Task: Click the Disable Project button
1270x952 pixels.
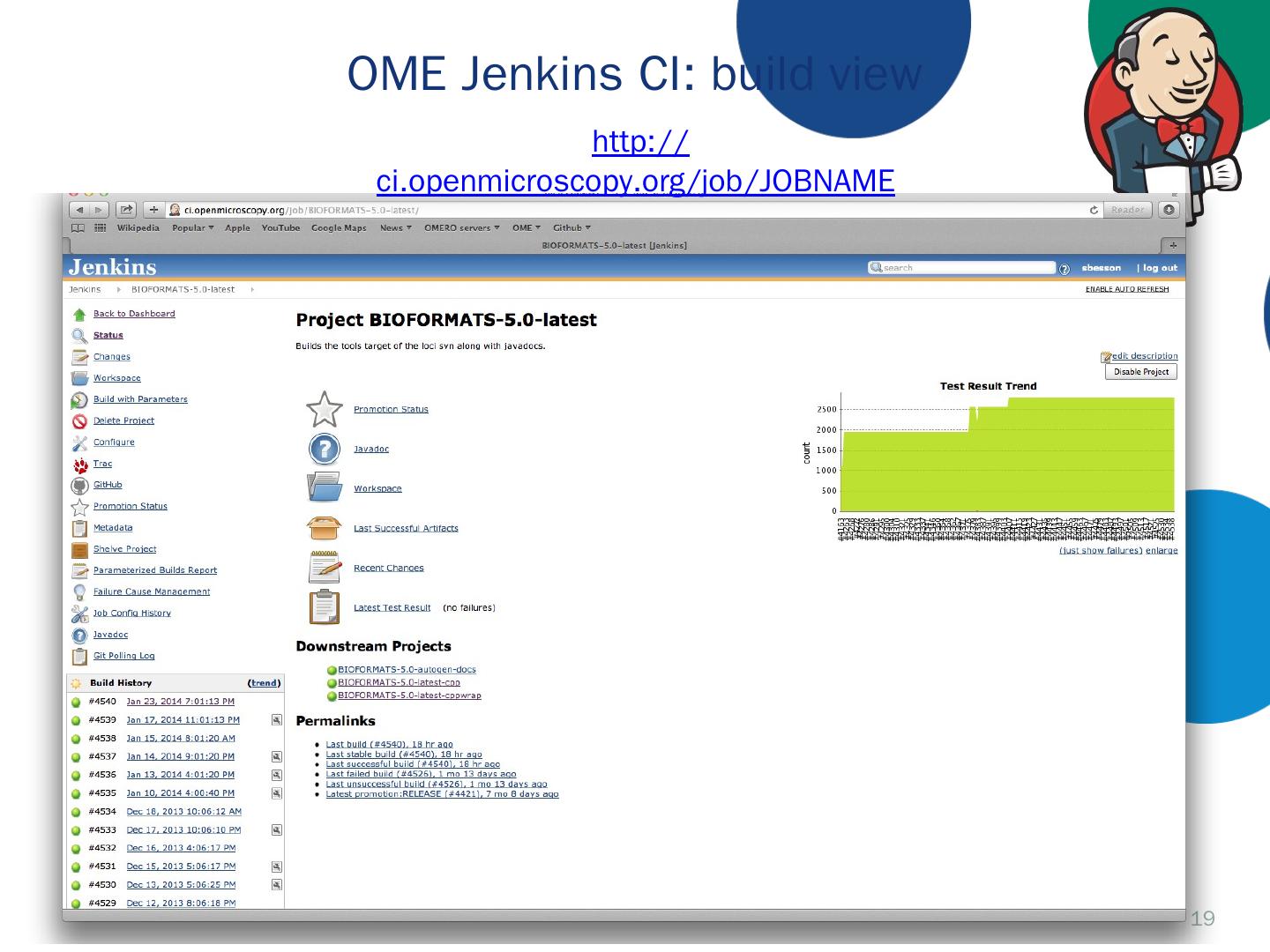Action: pos(1141,372)
